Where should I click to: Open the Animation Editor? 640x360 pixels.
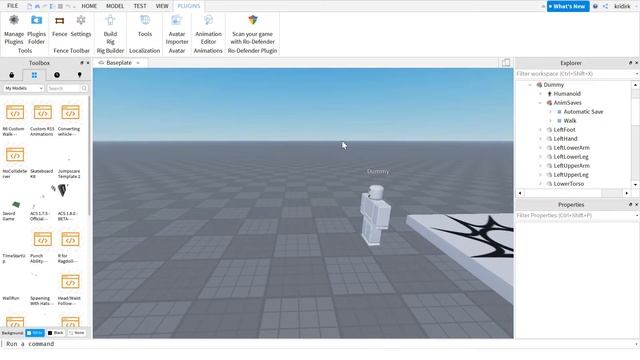tap(208, 29)
